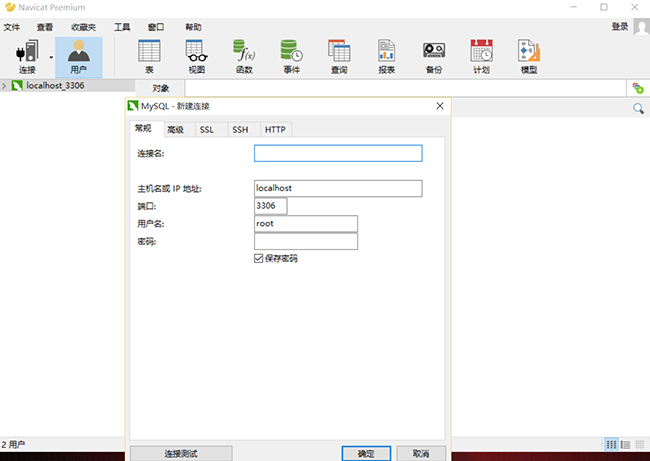Switch to the 高级 tab

click(x=175, y=130)
